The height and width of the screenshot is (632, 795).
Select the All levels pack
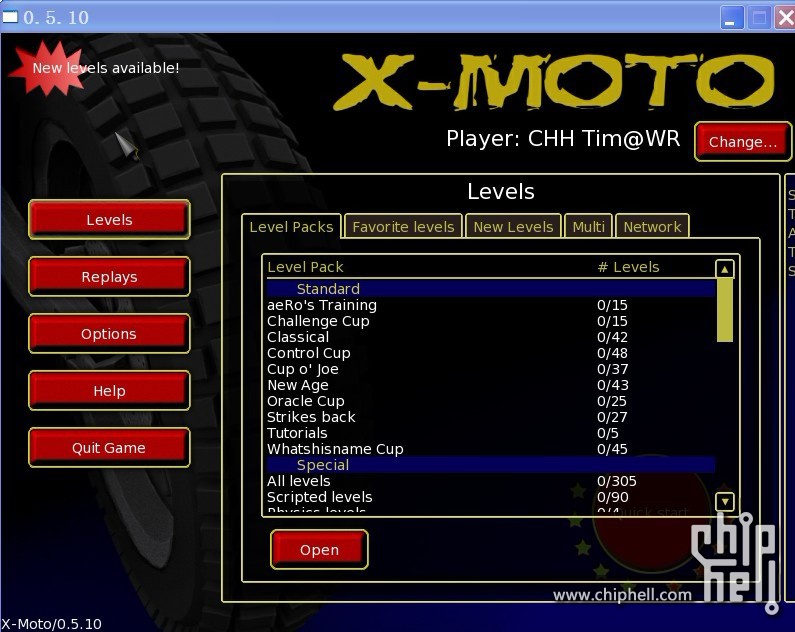pyautogui.click(x=491, y=481)
